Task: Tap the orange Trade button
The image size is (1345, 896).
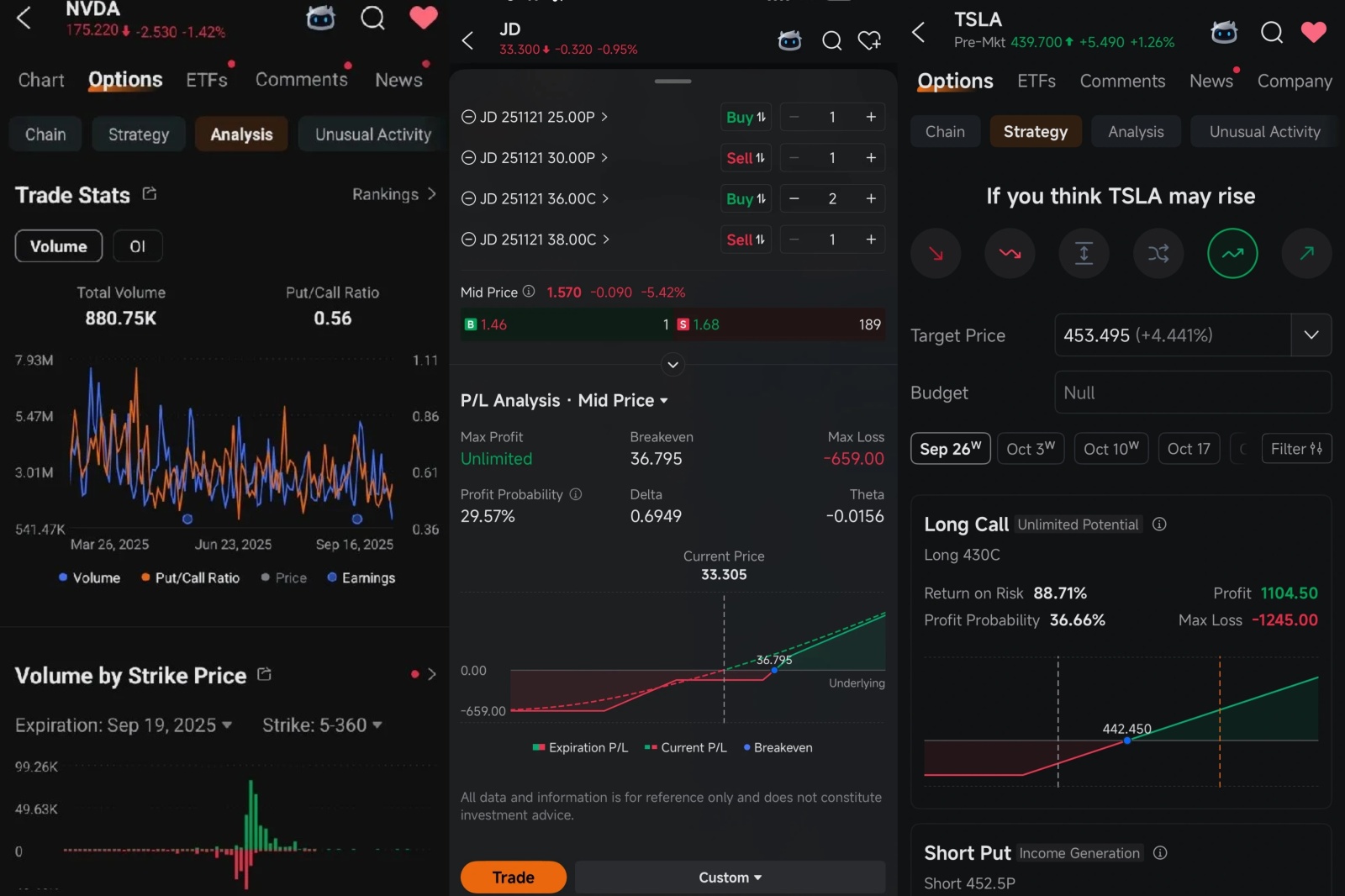Action: pos(512,877)
